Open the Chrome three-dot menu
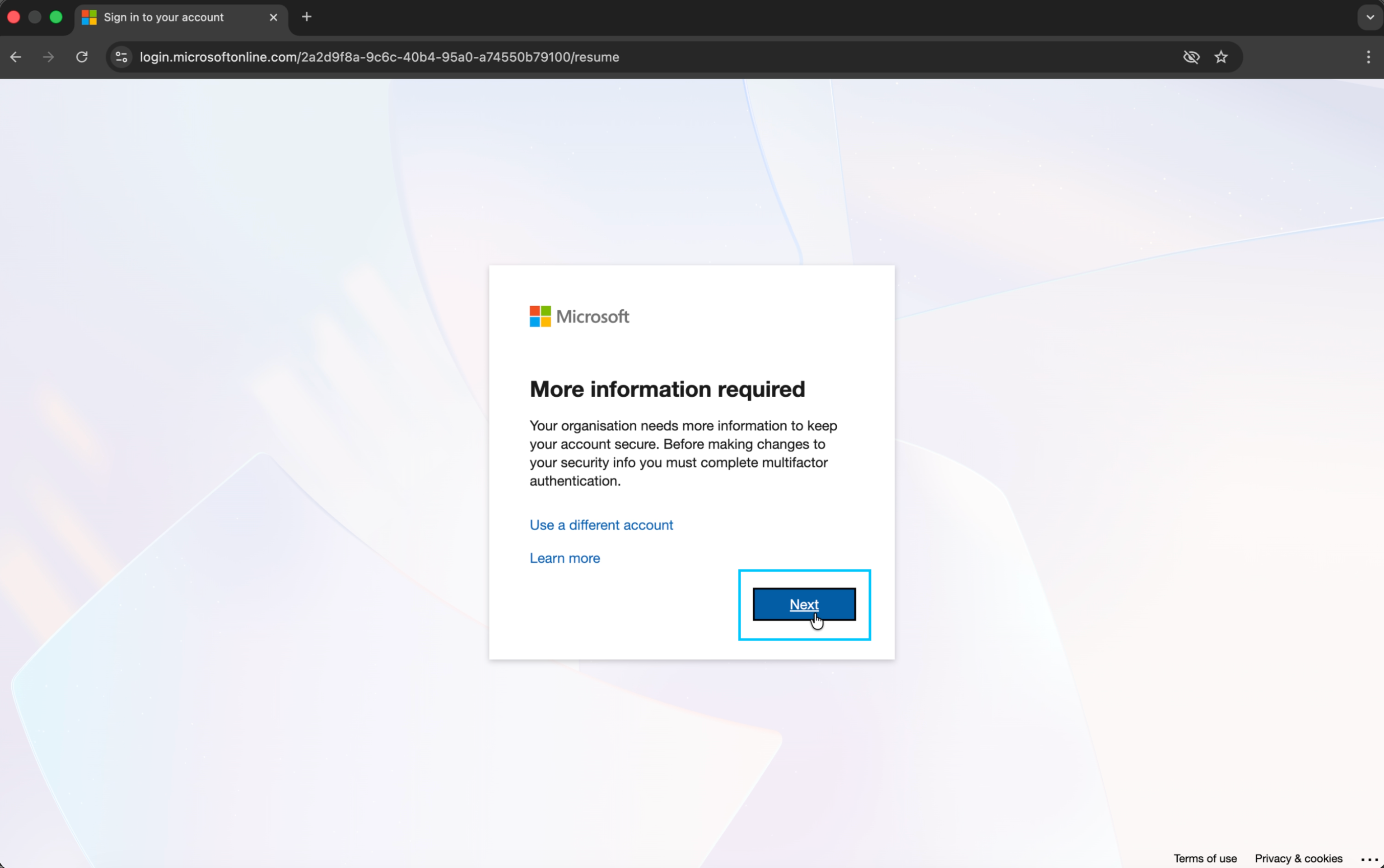1384x868 pixels. [x=1369, y=56]
